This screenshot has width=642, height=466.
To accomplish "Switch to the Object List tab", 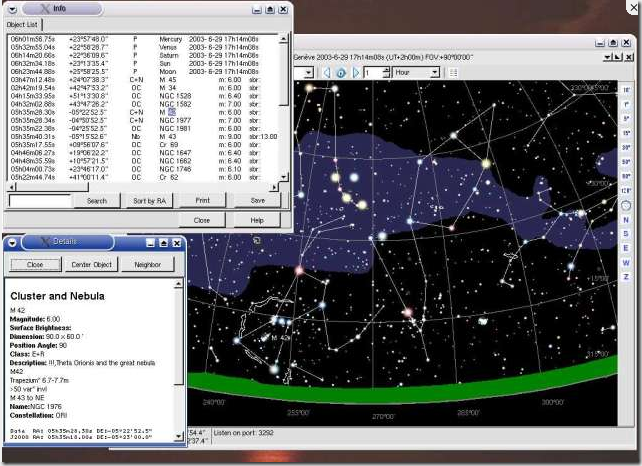I will [22, 25].
